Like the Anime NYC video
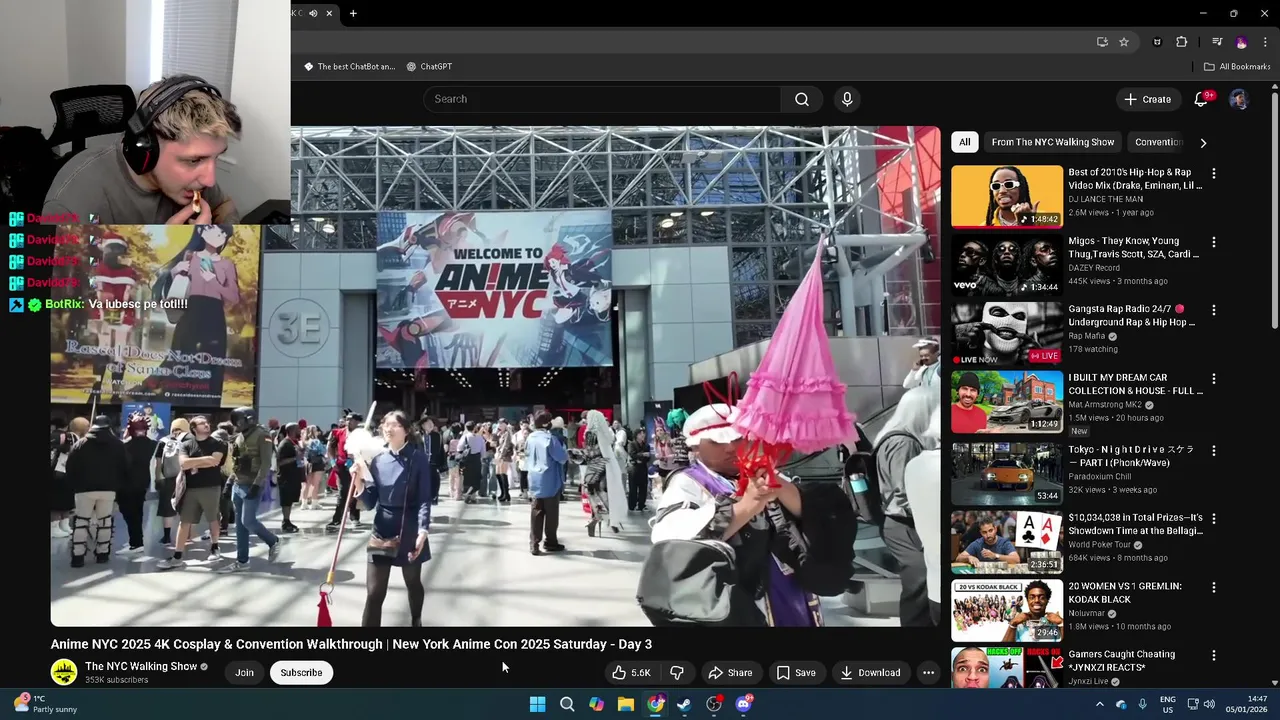1280x720 pixels. [x=630, y=673]
